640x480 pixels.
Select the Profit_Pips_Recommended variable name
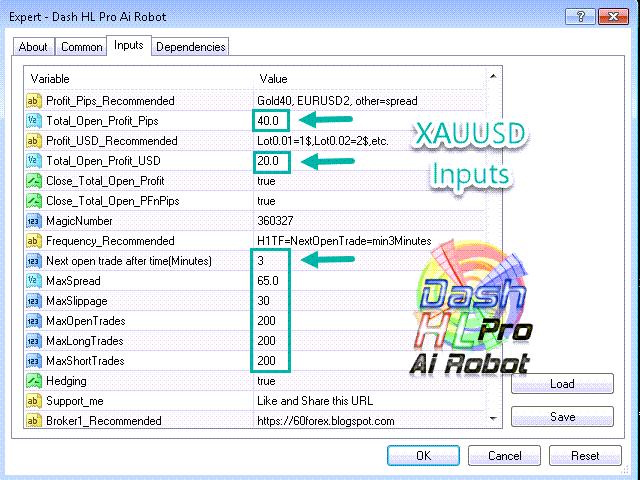[110, 101]
